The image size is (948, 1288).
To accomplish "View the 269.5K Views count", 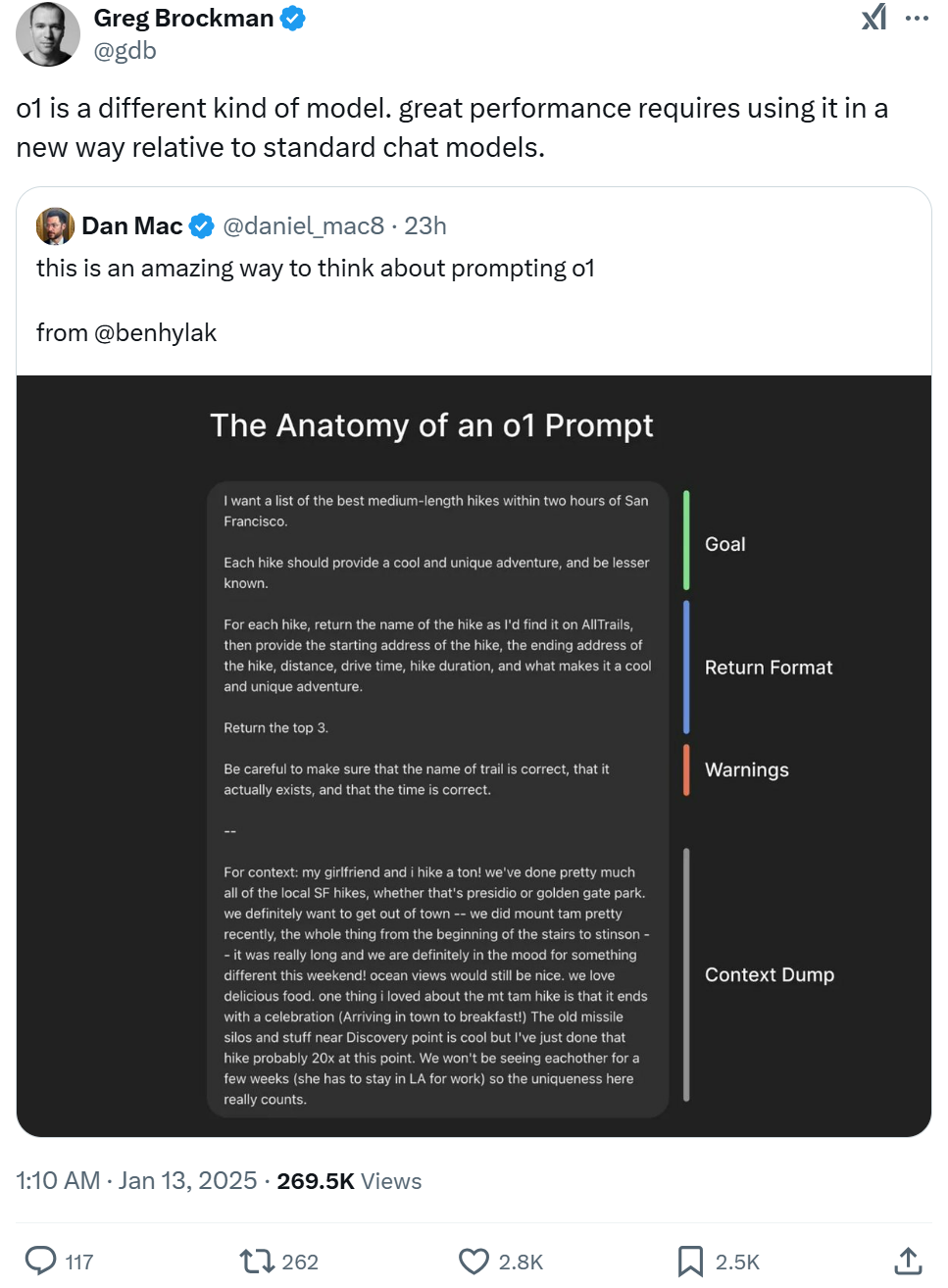I will click(x=349, y=1181).
